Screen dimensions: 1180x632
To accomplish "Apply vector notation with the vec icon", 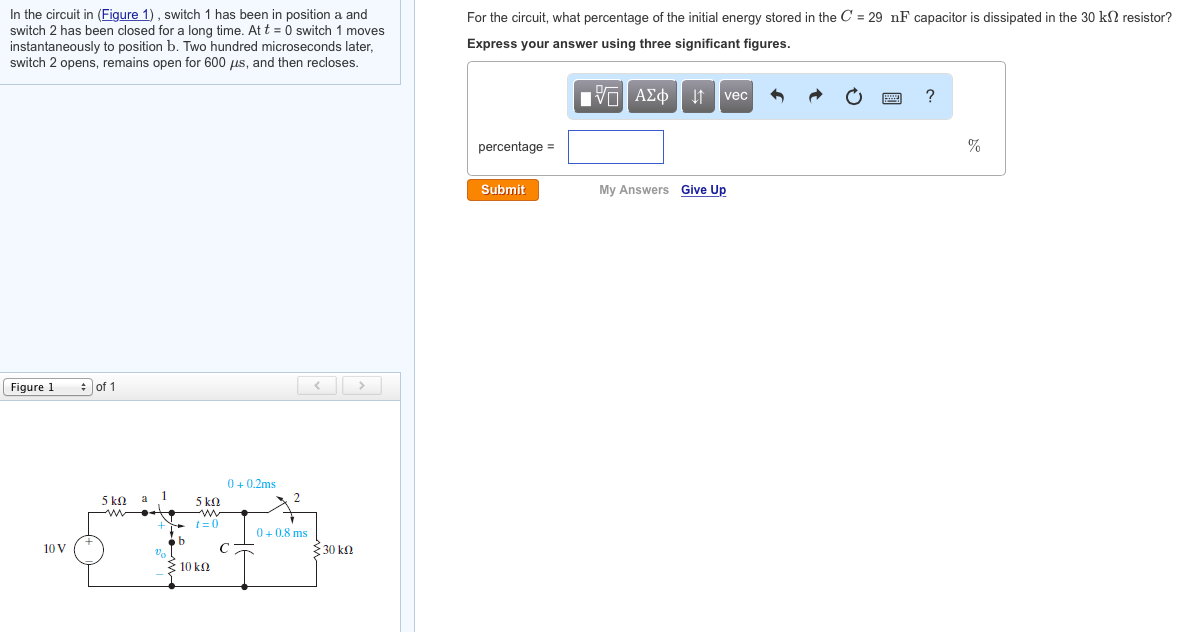I will pyautogui.click(x=735, y=96).
